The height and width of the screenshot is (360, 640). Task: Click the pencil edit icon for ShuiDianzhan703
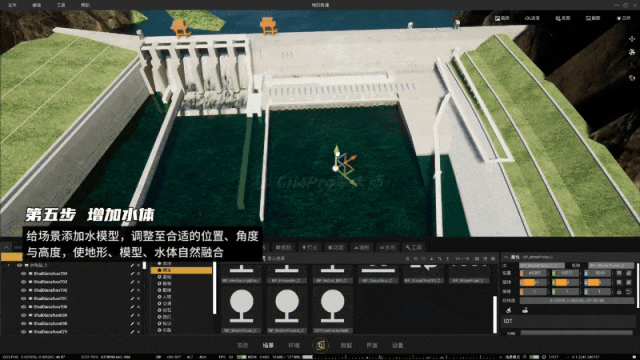pos(132,282)
